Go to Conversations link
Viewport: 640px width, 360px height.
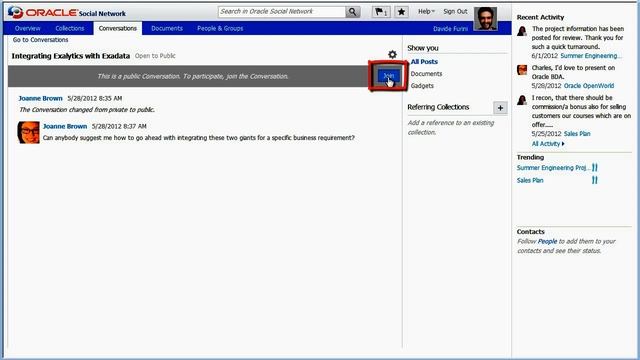click(x=40, y=40)
